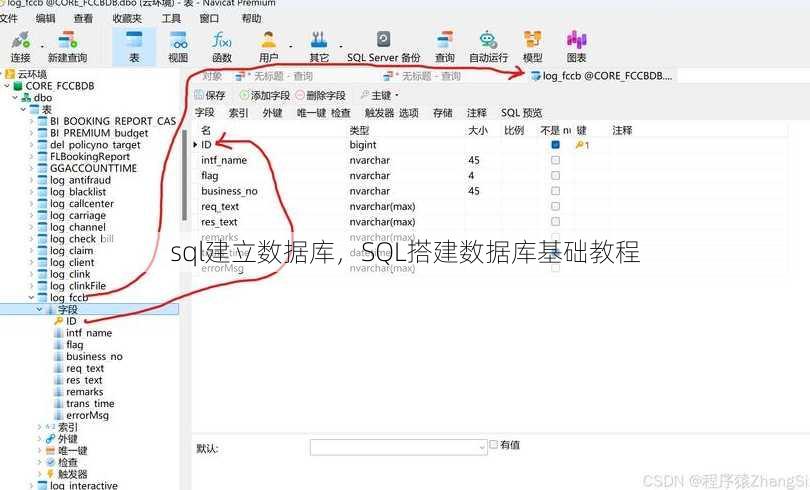Open the 文件 menu
This screenshot has width=810, height=490.
(8, 19)
